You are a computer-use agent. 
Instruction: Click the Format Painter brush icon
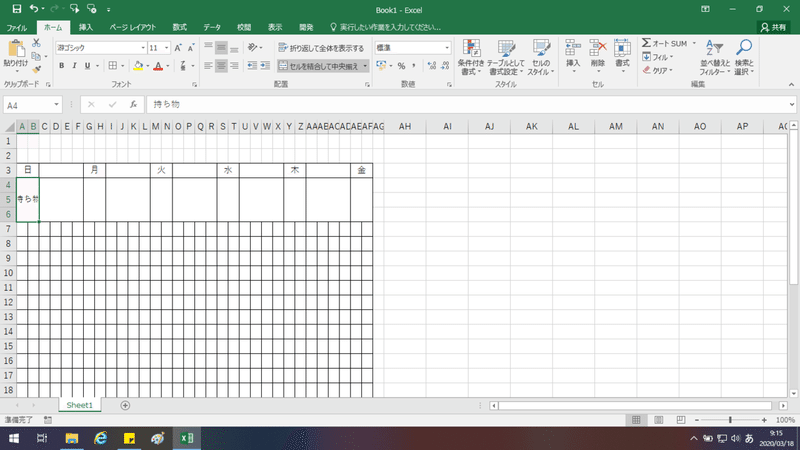[x=36, y=69]
